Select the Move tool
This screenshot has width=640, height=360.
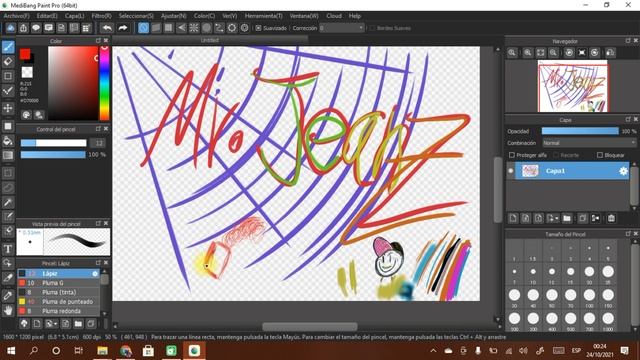click(8, 108)
